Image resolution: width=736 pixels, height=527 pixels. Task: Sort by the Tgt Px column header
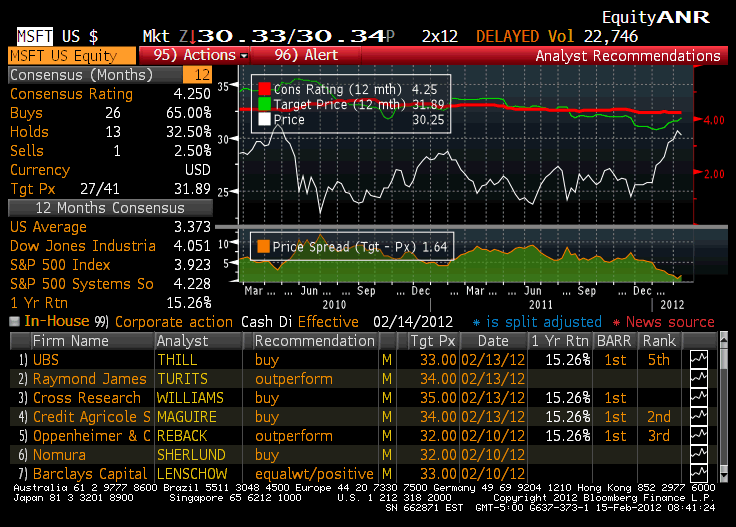434,341
